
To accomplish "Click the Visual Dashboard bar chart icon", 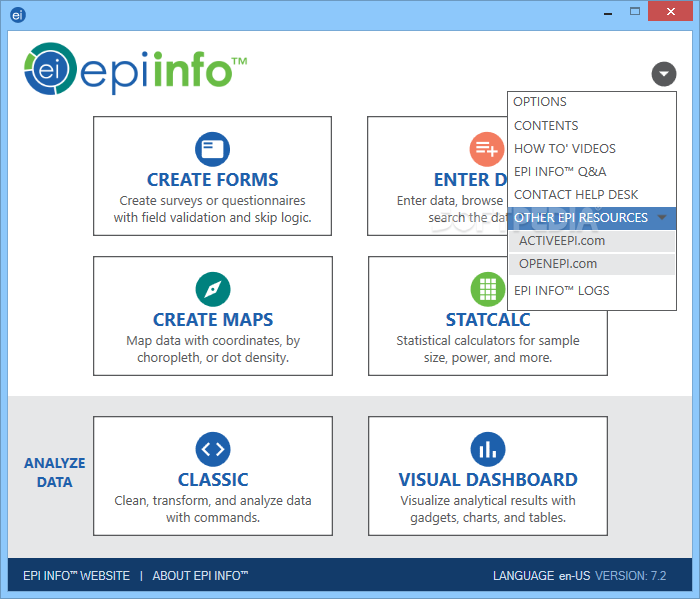I will 488,449.
